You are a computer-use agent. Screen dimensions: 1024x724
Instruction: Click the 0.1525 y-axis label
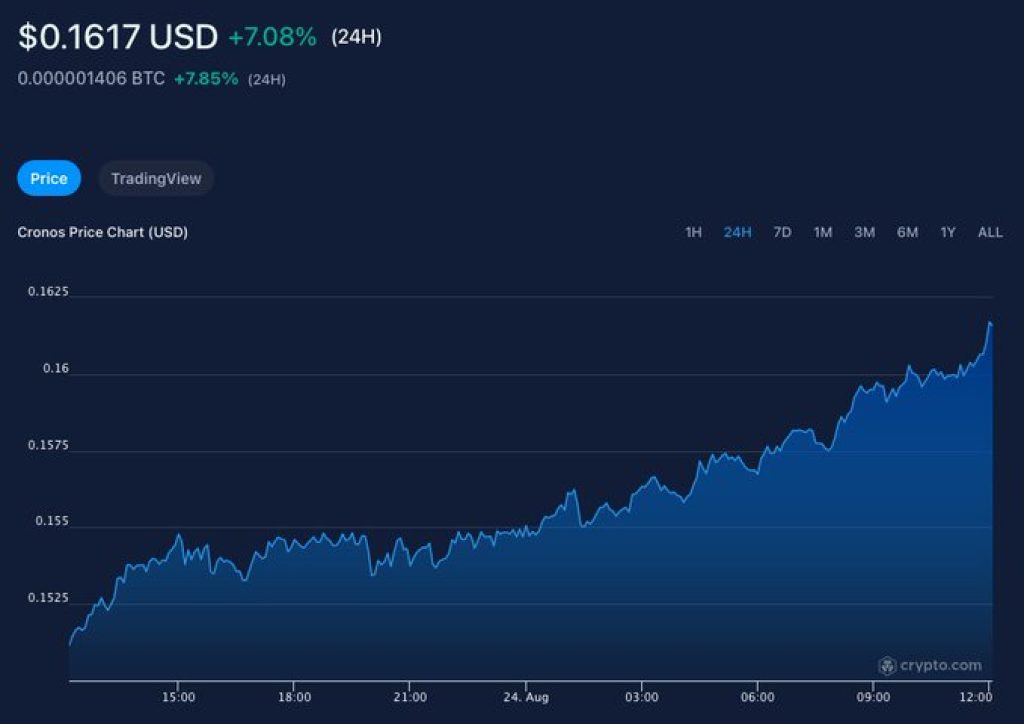coord(48,598)
